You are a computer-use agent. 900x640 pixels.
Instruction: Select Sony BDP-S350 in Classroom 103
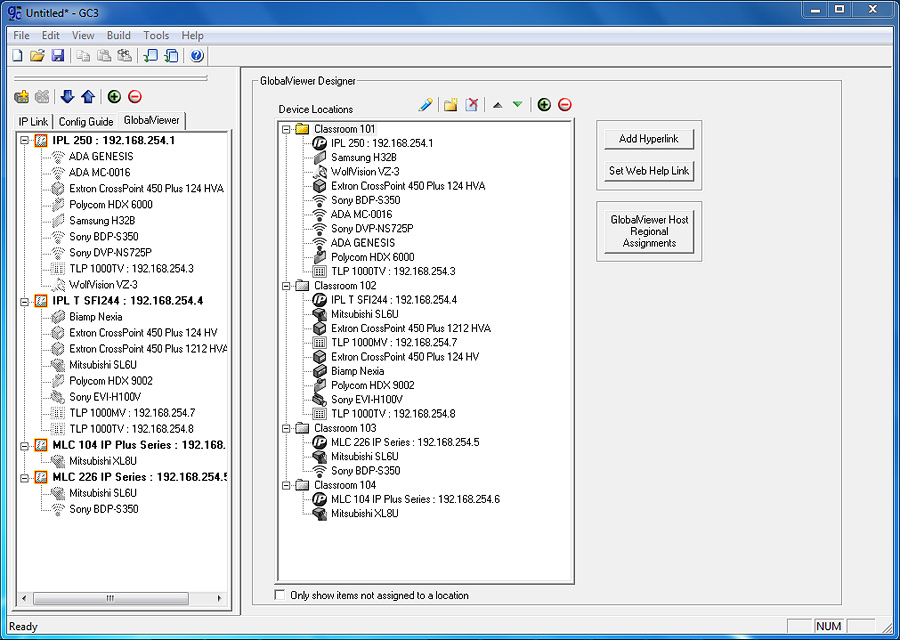point(366,471)
